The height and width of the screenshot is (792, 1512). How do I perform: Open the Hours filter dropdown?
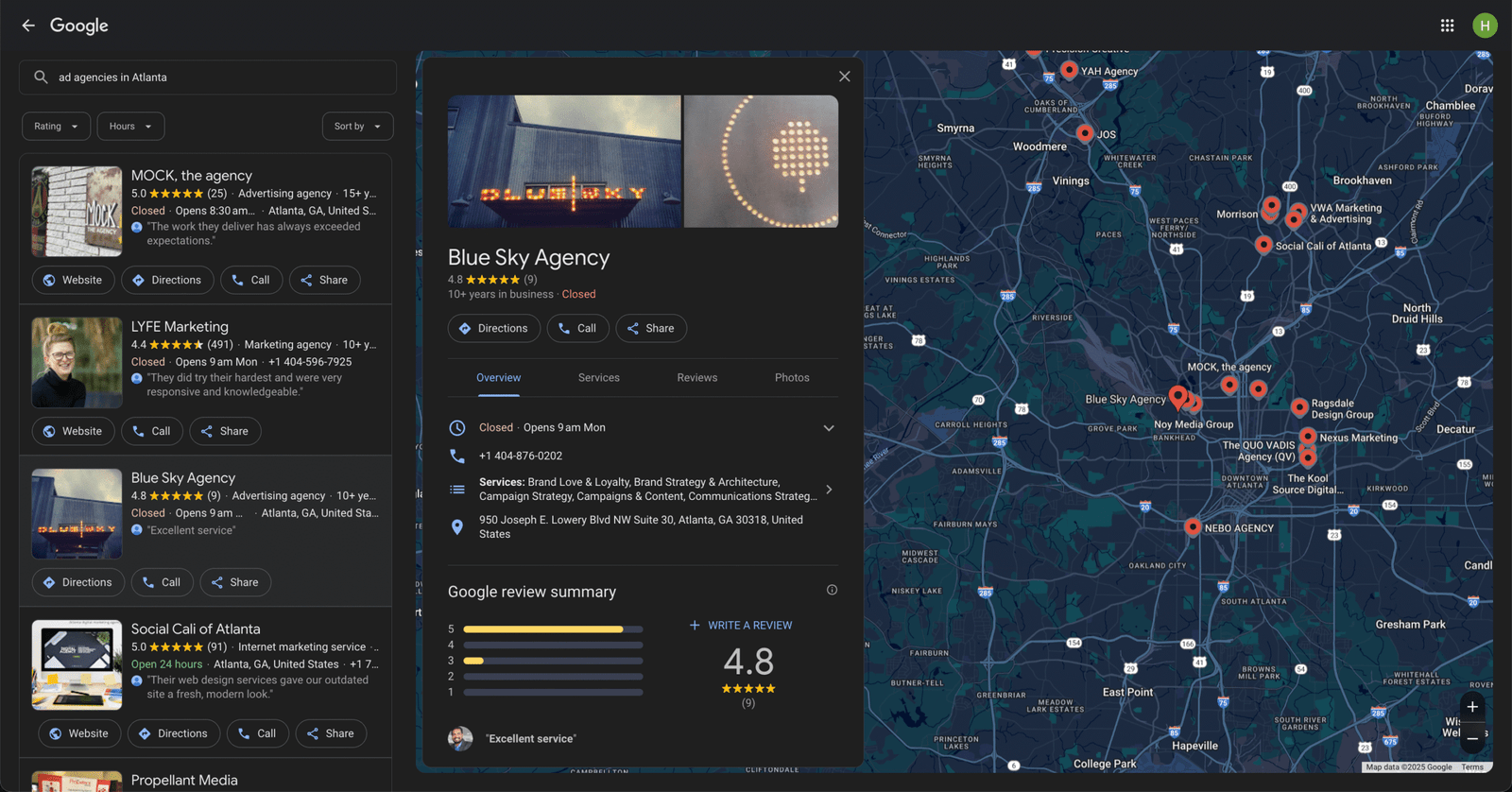(x=130, y=127)
